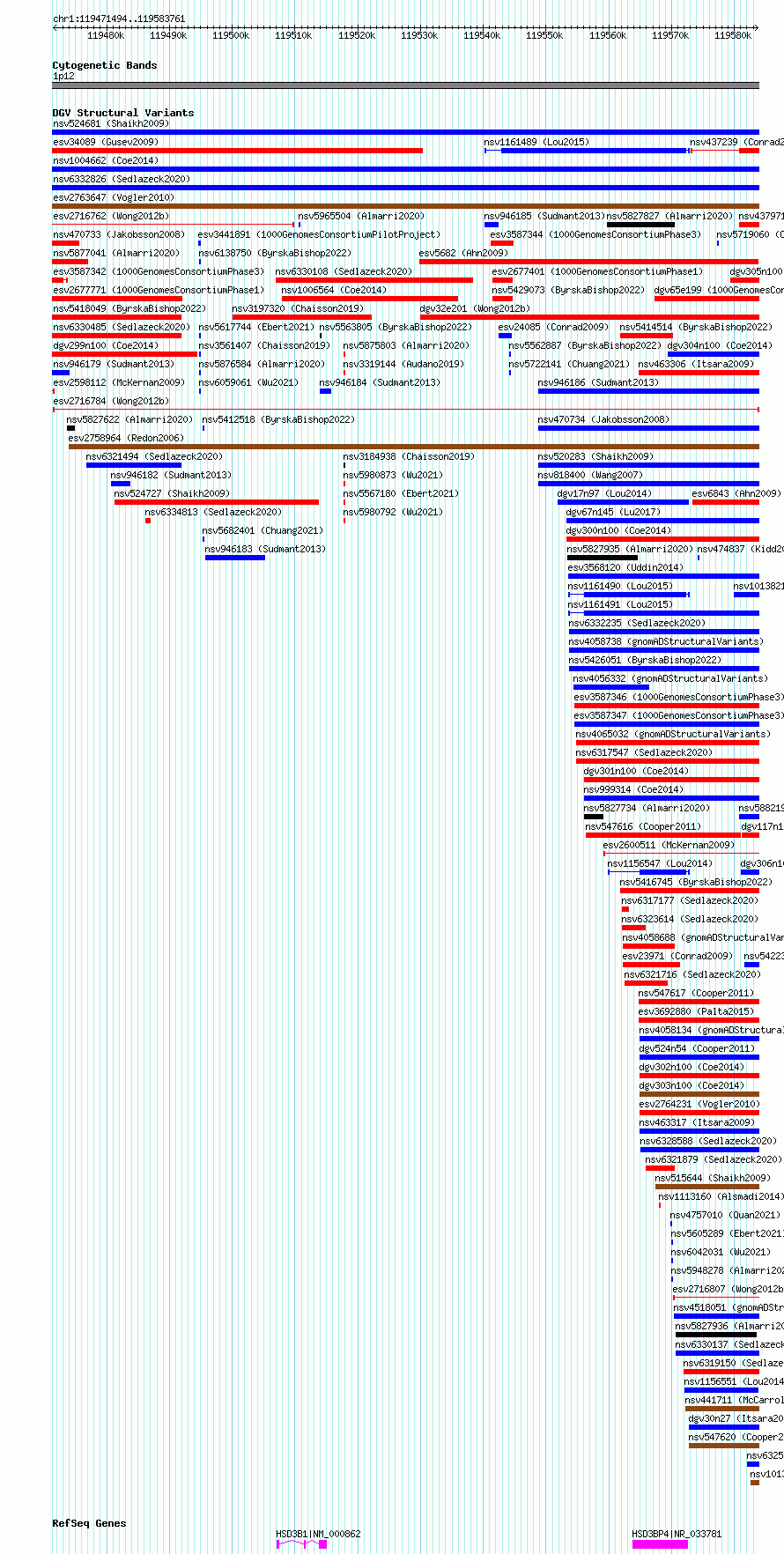Screen dimensions: 784x1554
Task: Open nsv547616 (Cooper2011) variant
Action: pos(644,826)
